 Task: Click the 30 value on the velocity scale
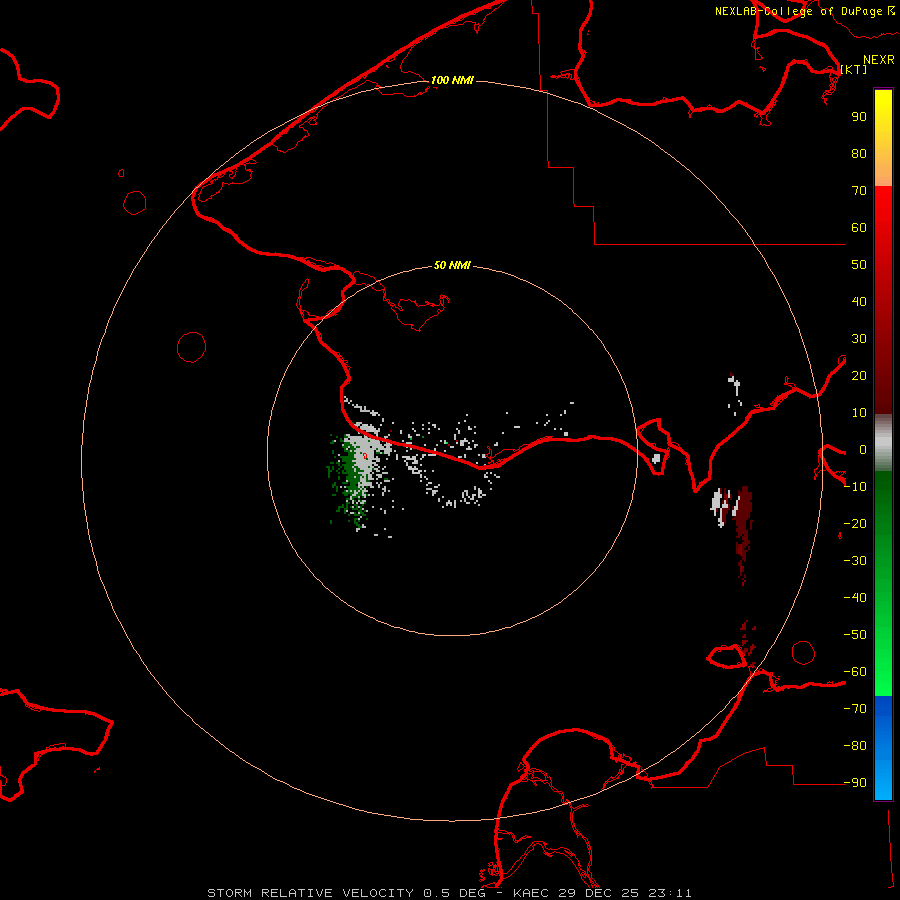tap(859, 339)
